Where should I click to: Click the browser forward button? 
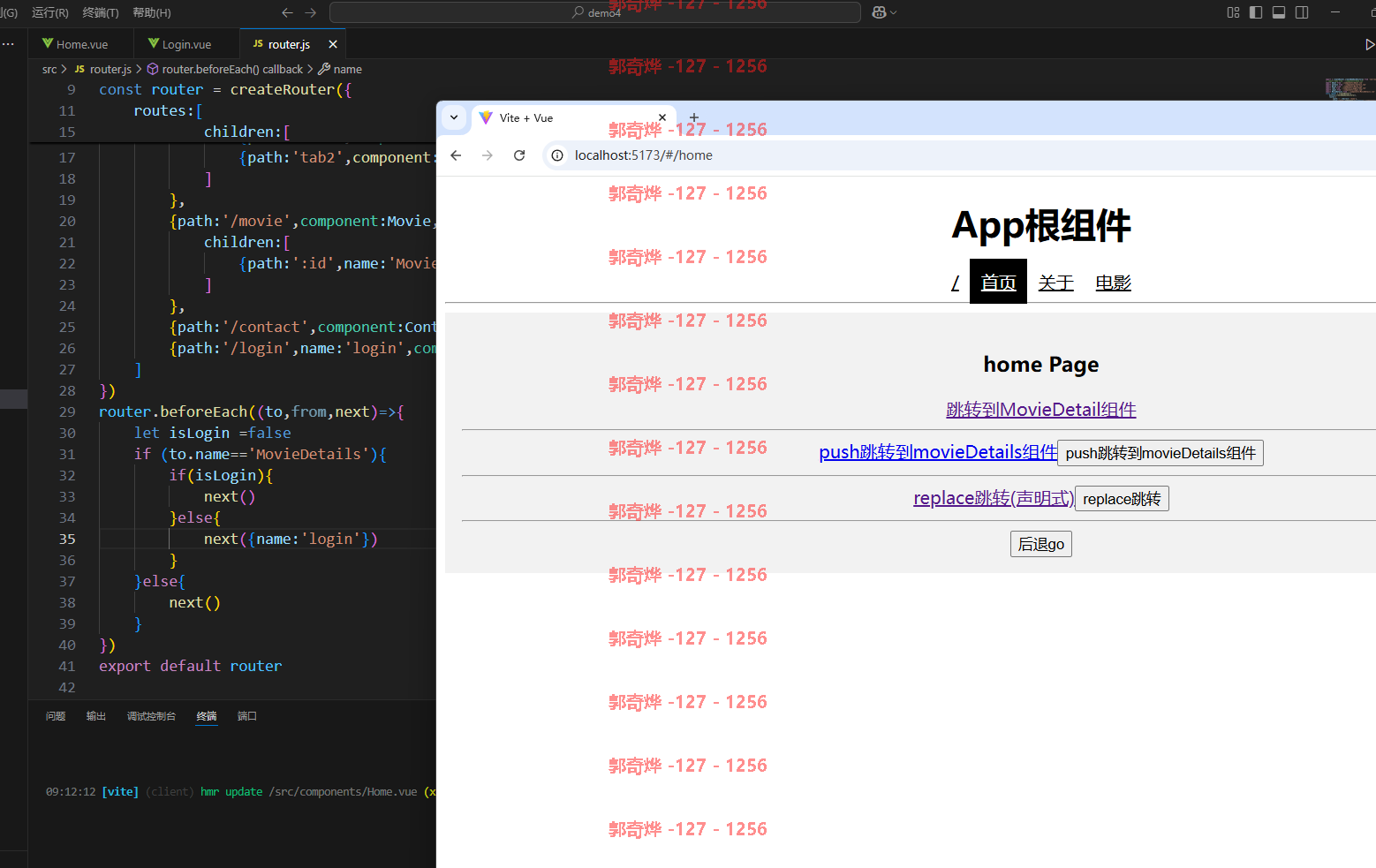point(488,155)
